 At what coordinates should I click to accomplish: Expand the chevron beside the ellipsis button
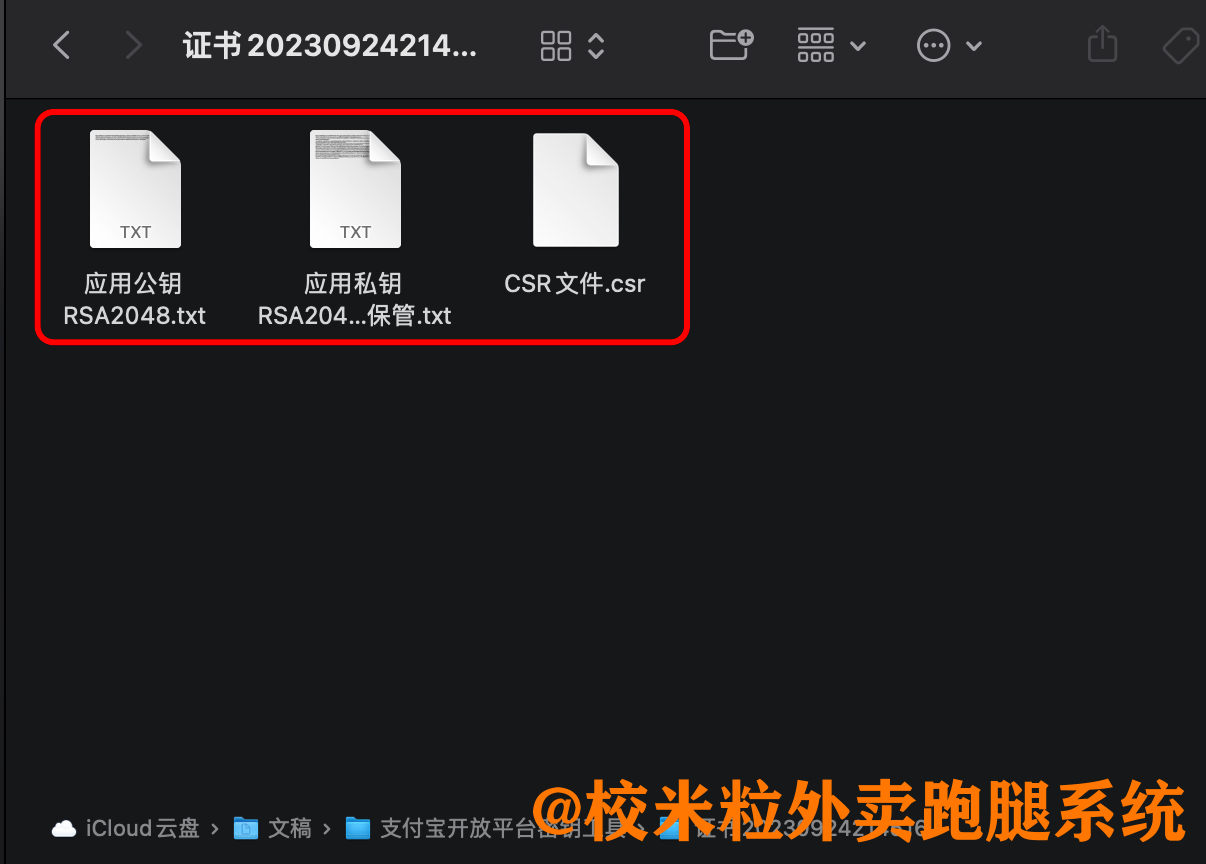click(974, 46)
